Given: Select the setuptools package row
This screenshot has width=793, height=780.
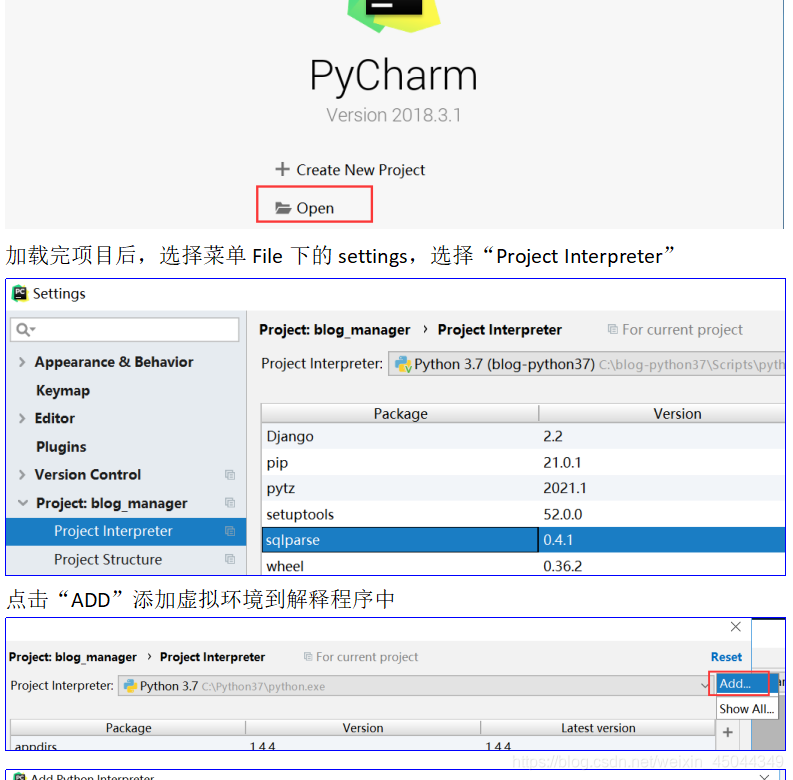Looking at the screenshot, I should [x=523, y=514].
